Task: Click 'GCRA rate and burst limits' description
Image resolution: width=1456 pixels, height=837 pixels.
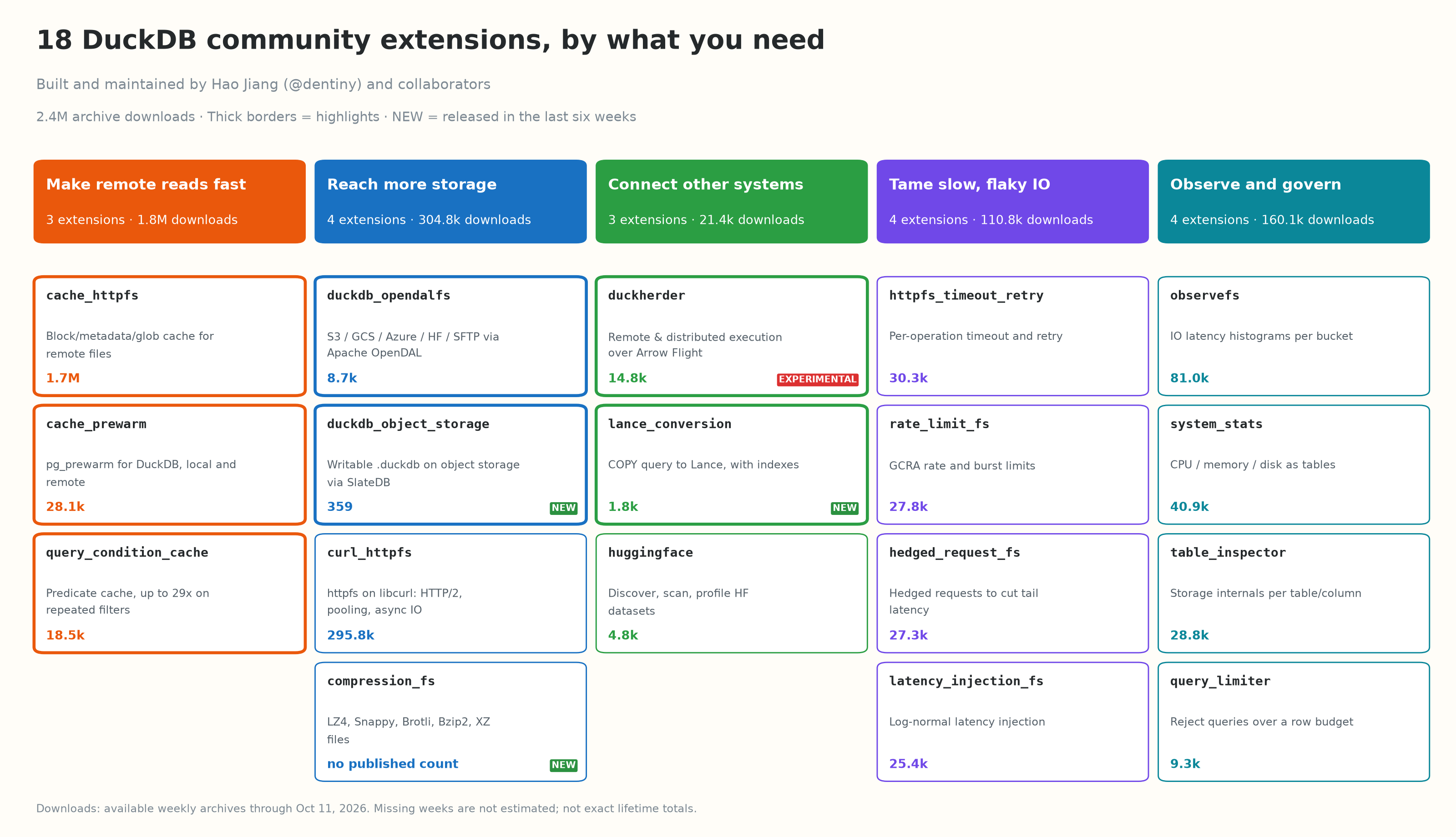Action: click(x=962, y=466)
